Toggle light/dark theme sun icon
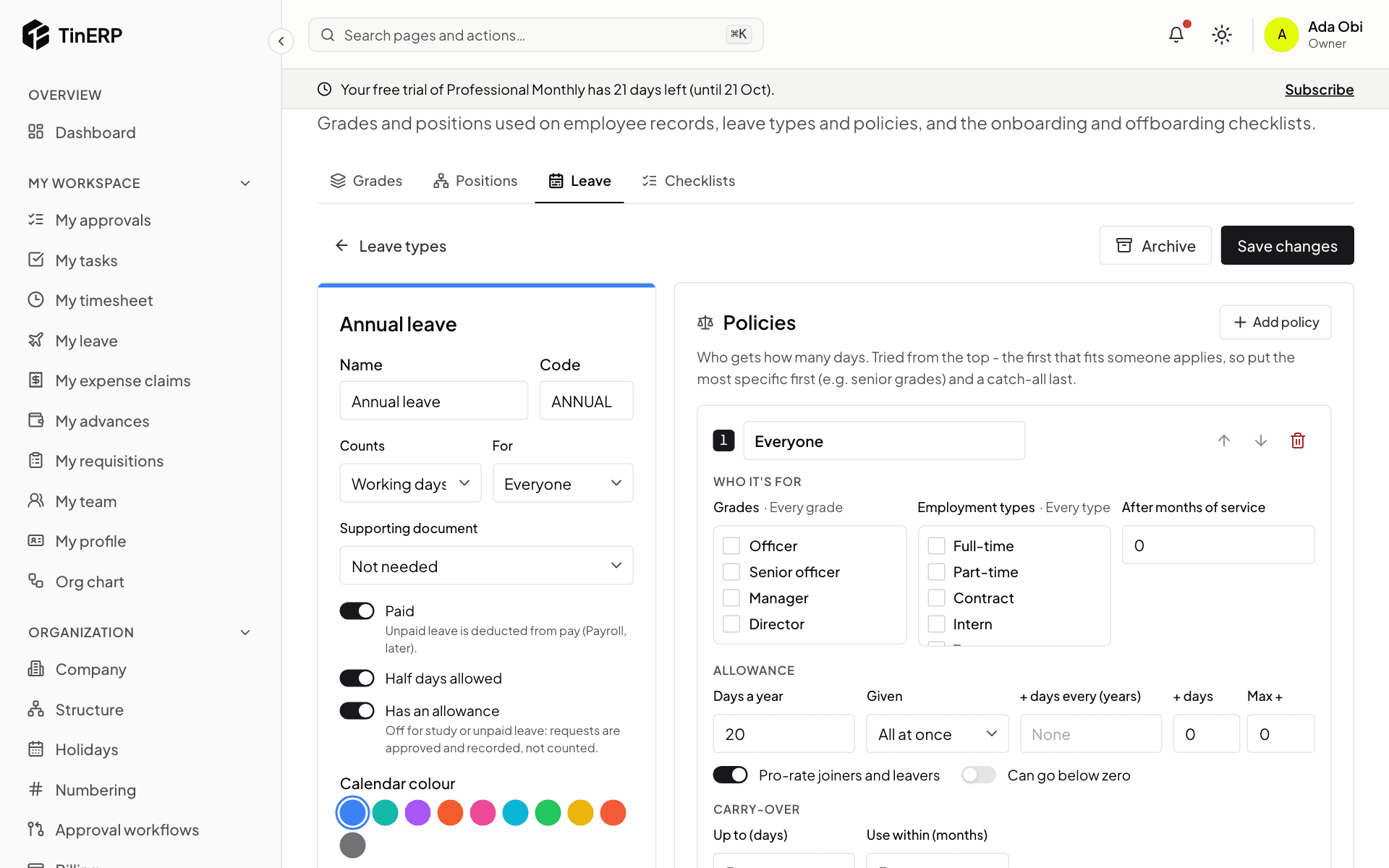Screen dimensions: 1389x868 [x=1222, y=34]
